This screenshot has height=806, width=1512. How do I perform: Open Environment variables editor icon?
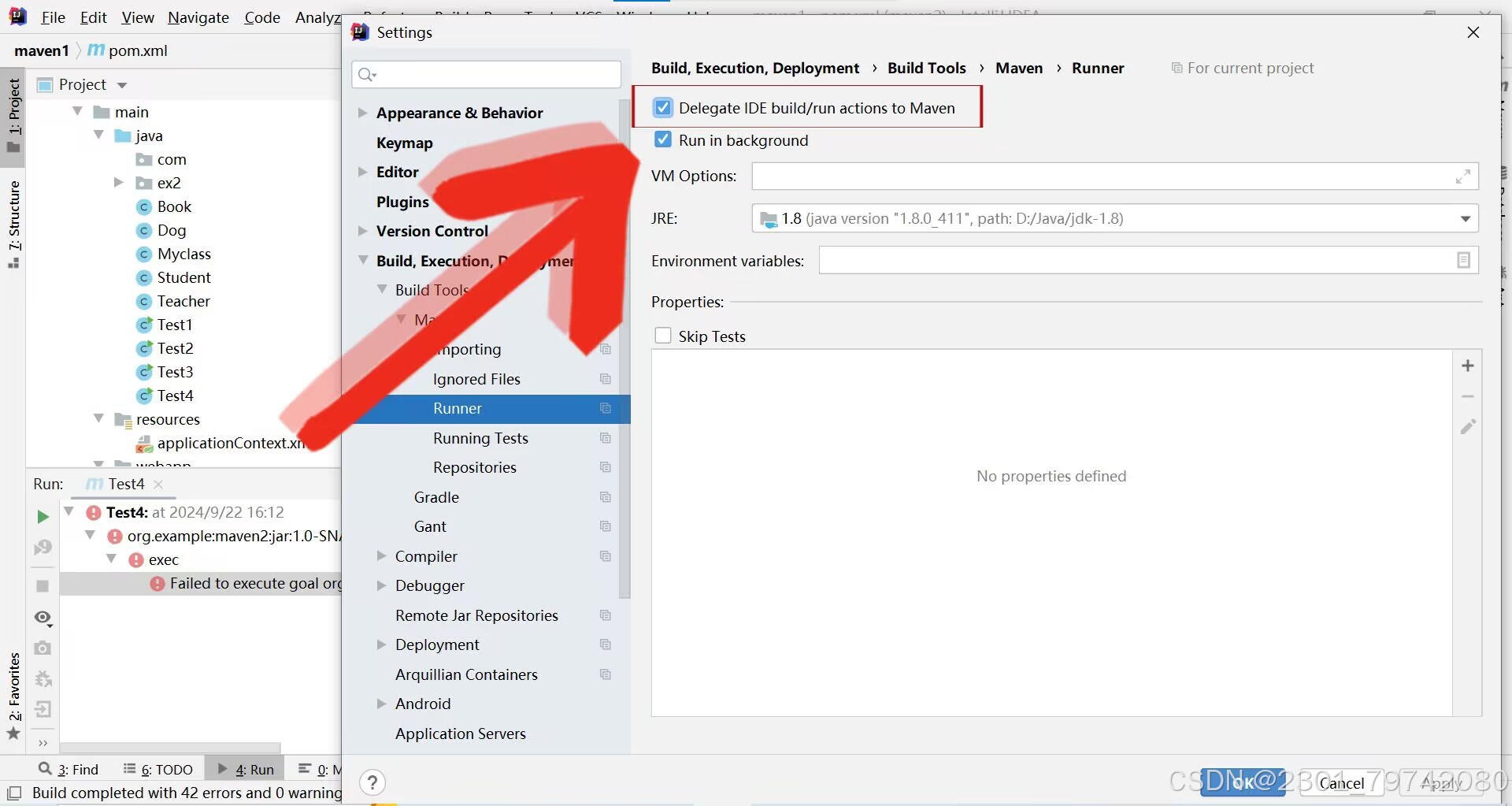tap(1463, 260)
